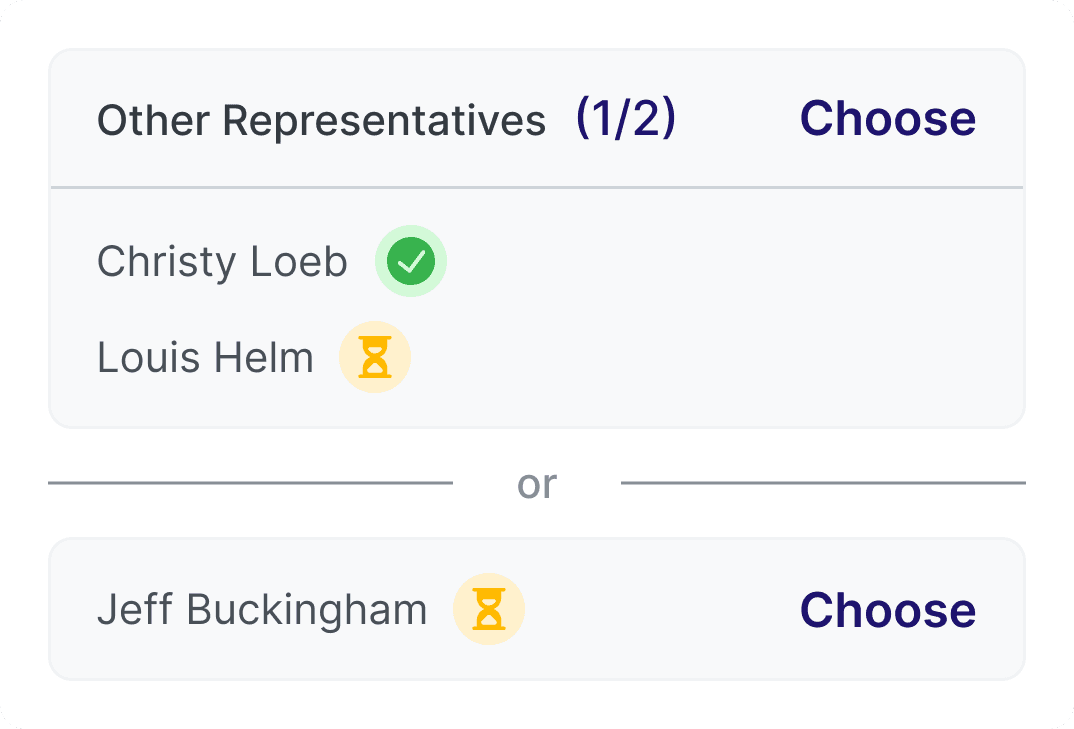This screenshot has height=729, width=1074.
Task: Click the "or" separator text
Action: click(x=537, y=484)
